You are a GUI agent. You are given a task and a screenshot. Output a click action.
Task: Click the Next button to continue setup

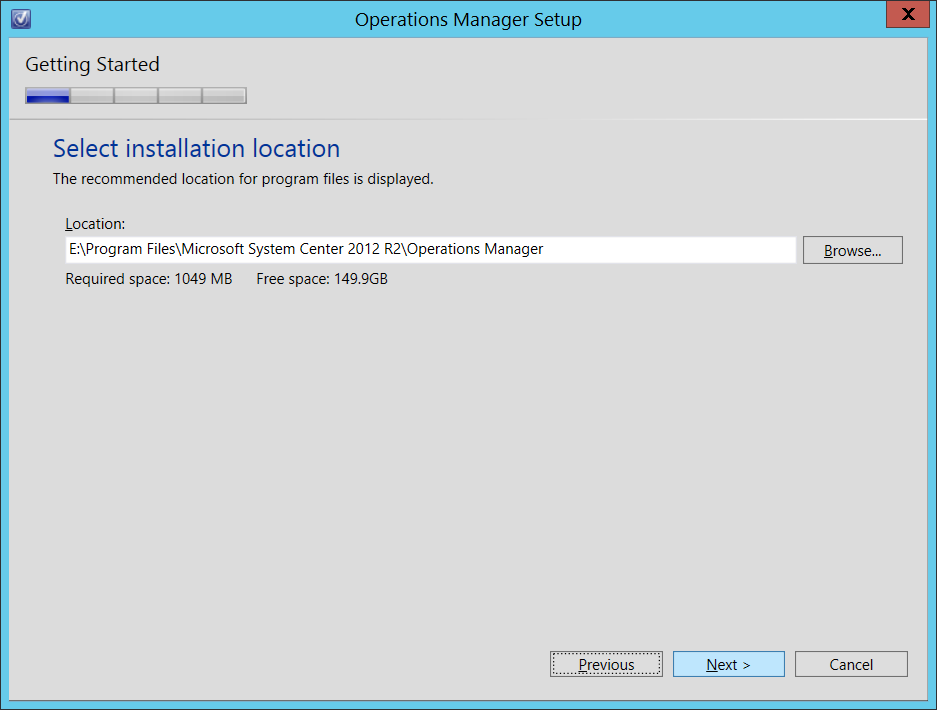(x=728, y=664)
